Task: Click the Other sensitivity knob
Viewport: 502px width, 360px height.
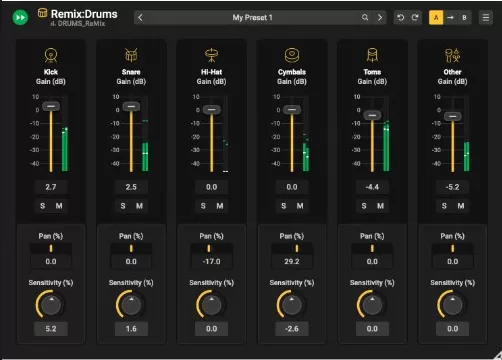Action: tap(452, 305)
